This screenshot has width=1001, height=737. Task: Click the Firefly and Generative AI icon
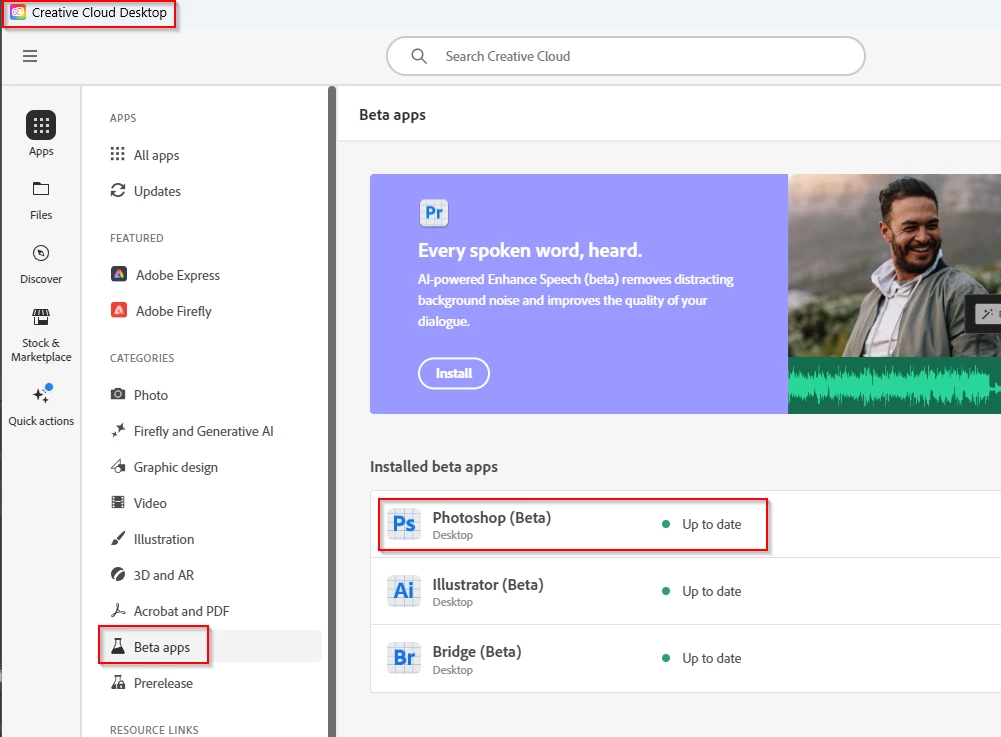[x=117, y=430]
